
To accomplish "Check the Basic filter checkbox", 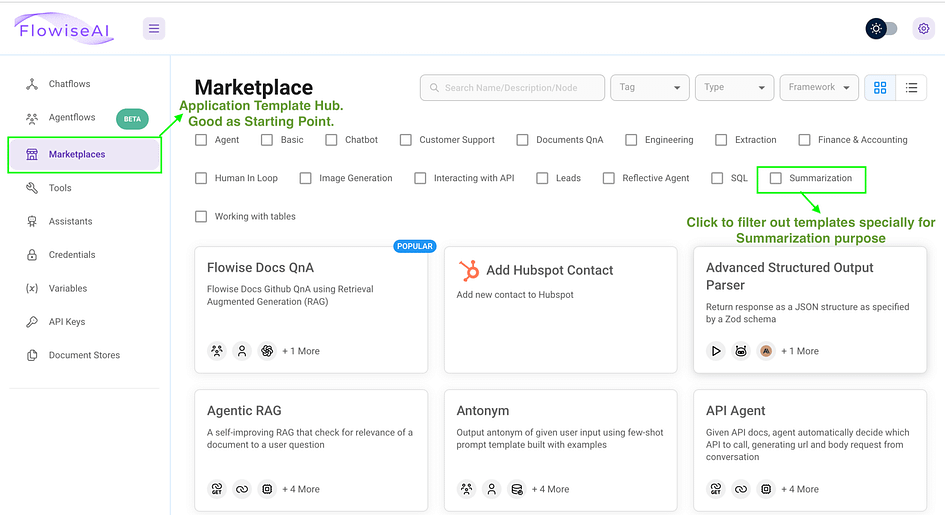I will 266,140.
